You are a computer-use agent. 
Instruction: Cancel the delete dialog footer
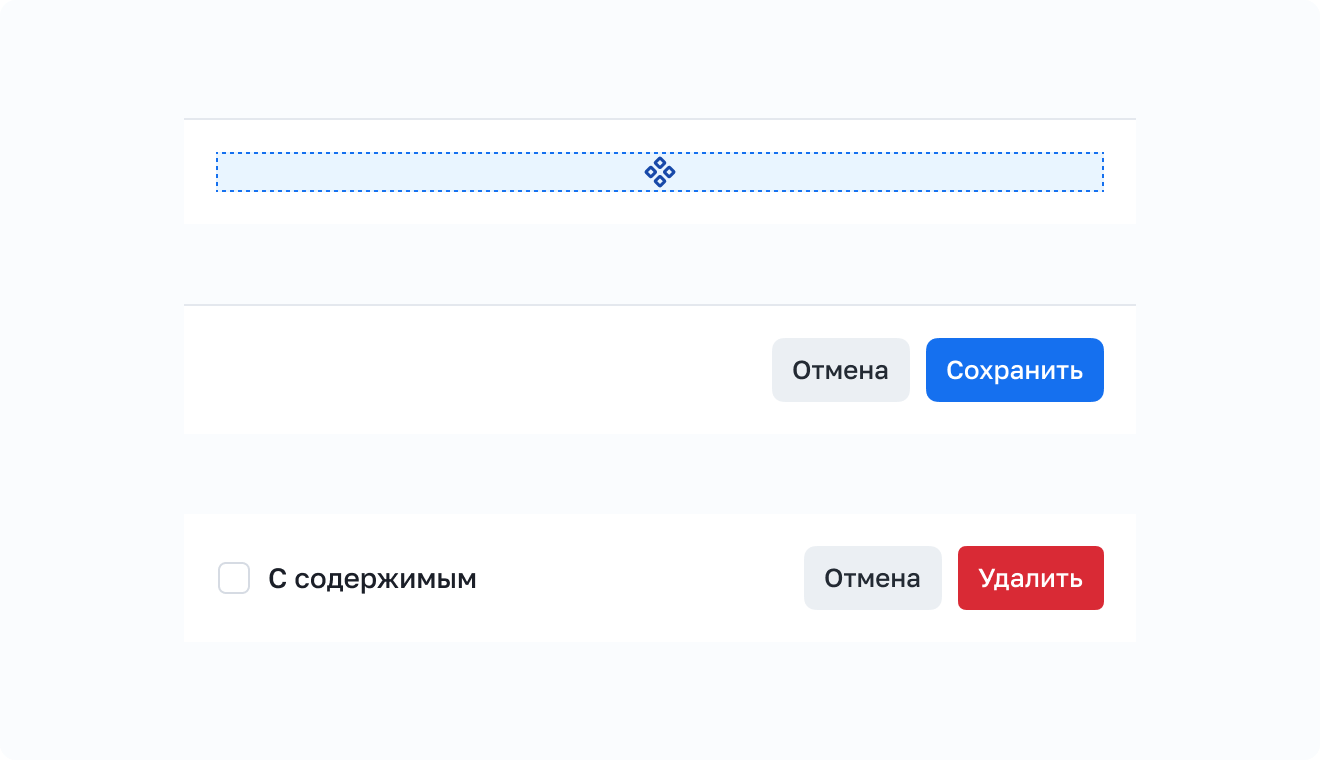(x=872, y=578)
